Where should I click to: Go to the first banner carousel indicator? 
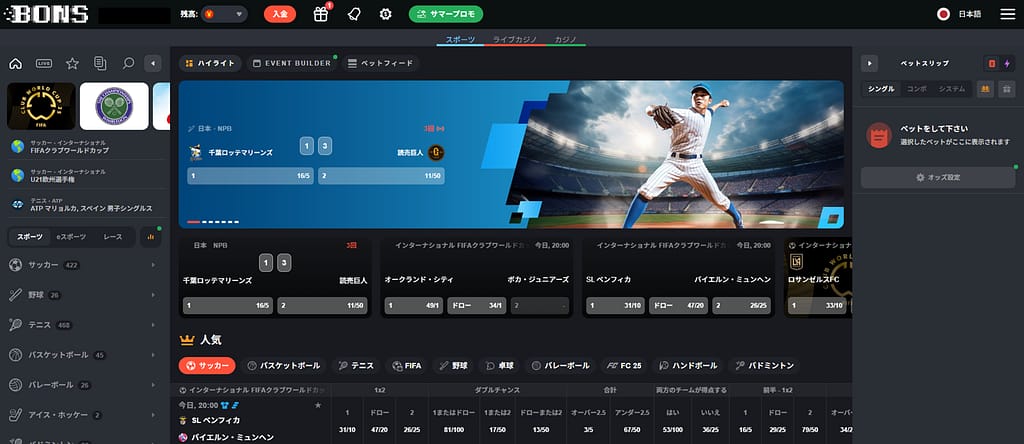pyautogui.click(x=193, y=222)
